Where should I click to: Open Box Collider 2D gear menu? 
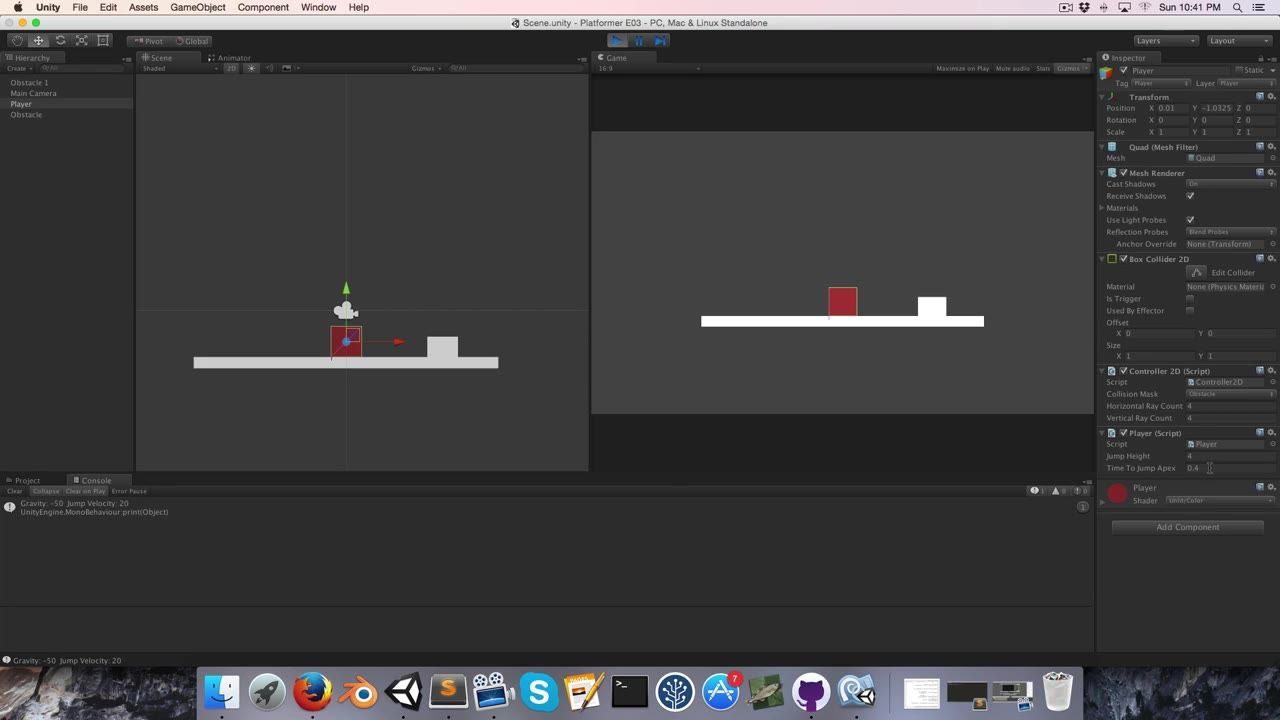click(1271, 259)
